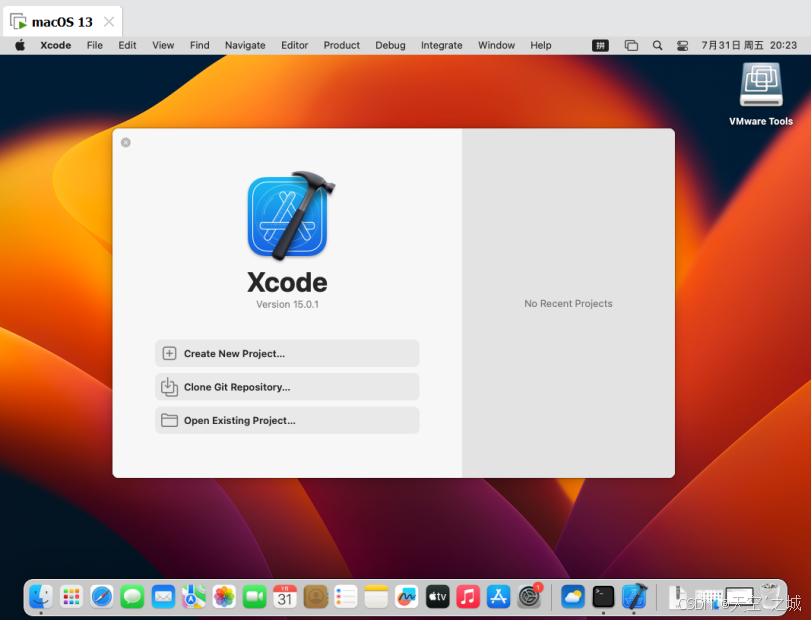Click the macOS 13 VM tab
The width and height of the screenshot is (811, 620).
62,22
